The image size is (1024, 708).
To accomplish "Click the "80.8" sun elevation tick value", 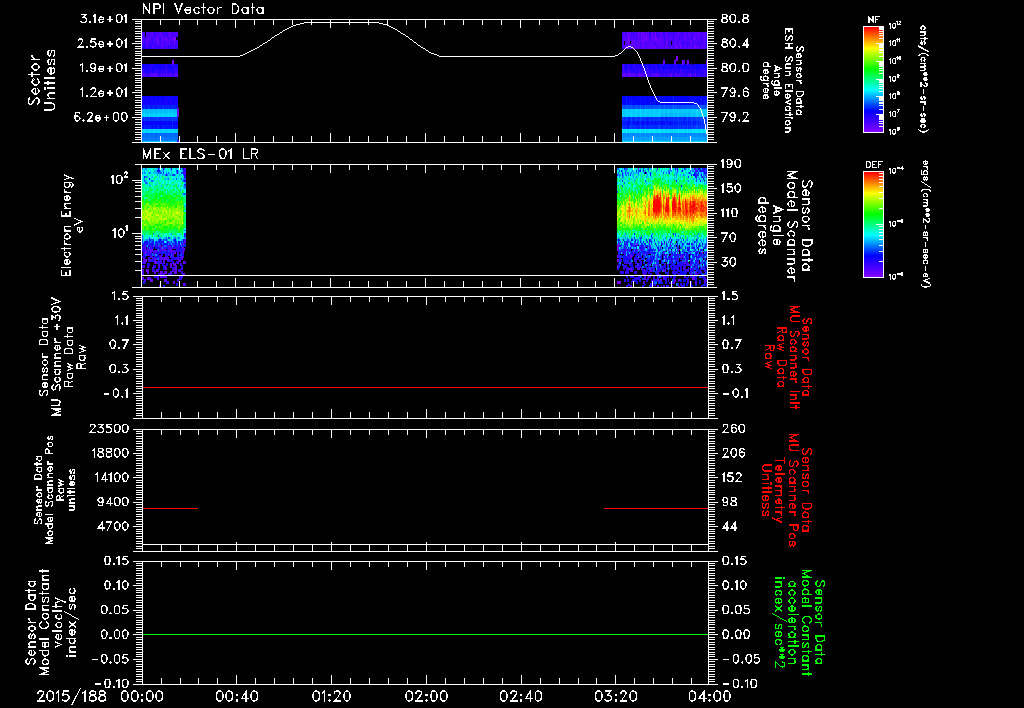I will [735, 19].
